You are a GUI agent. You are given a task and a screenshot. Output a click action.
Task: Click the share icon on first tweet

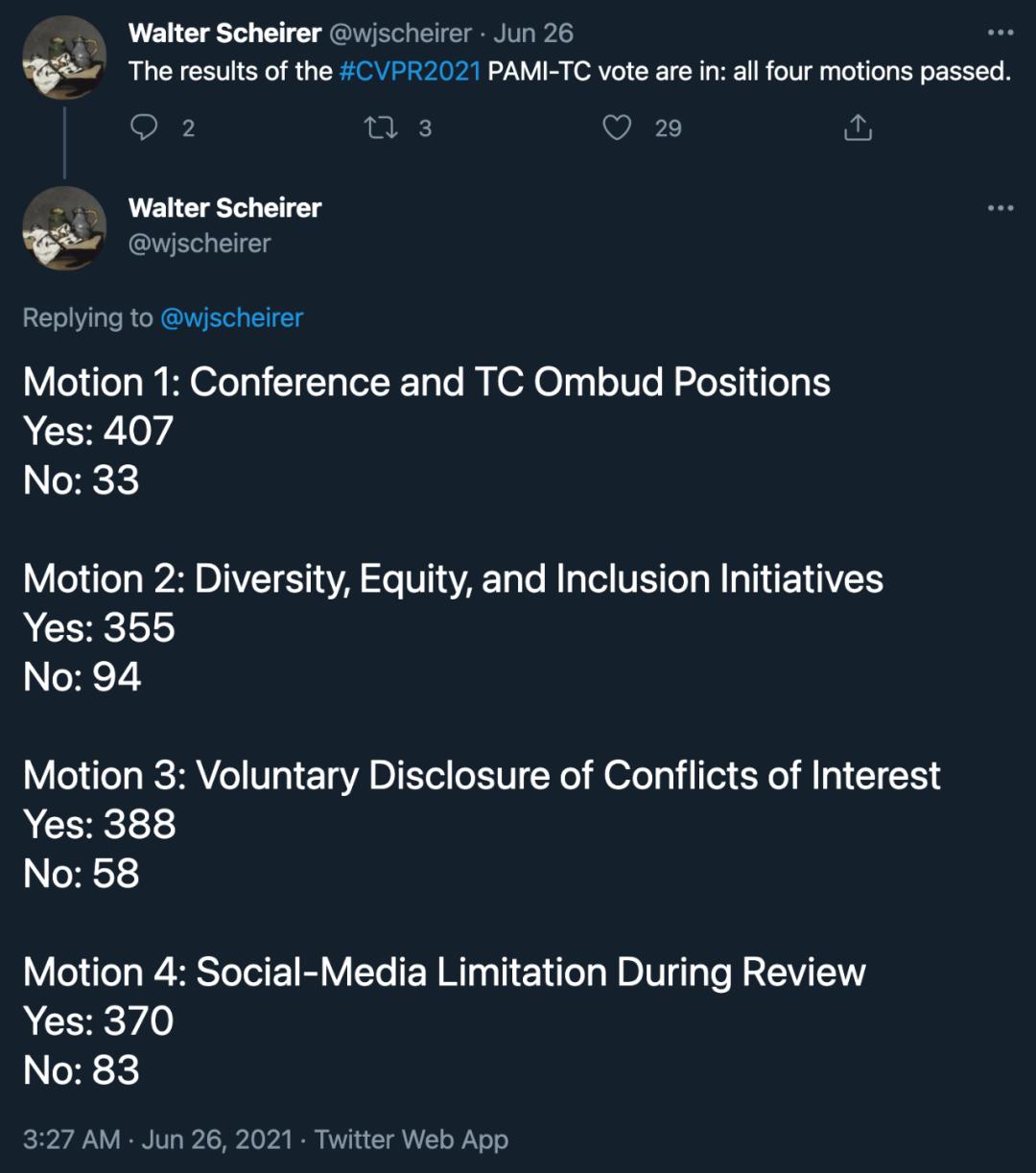coord(858,128)
